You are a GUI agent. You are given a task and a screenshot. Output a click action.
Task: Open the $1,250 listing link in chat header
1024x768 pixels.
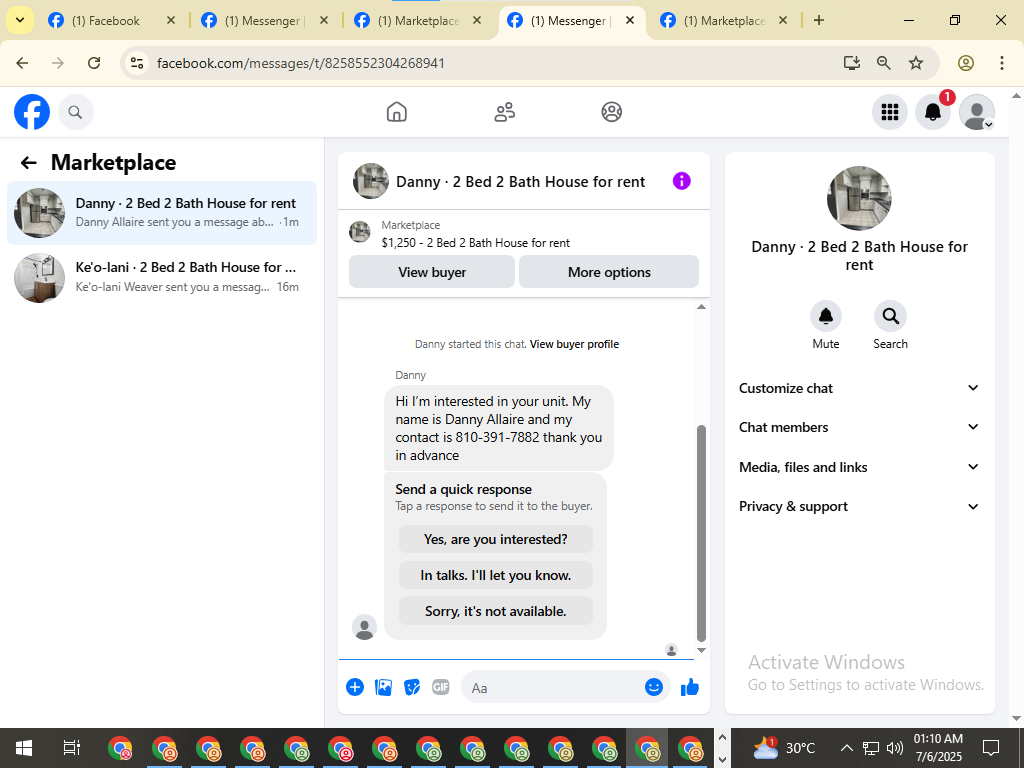point(475,243)
